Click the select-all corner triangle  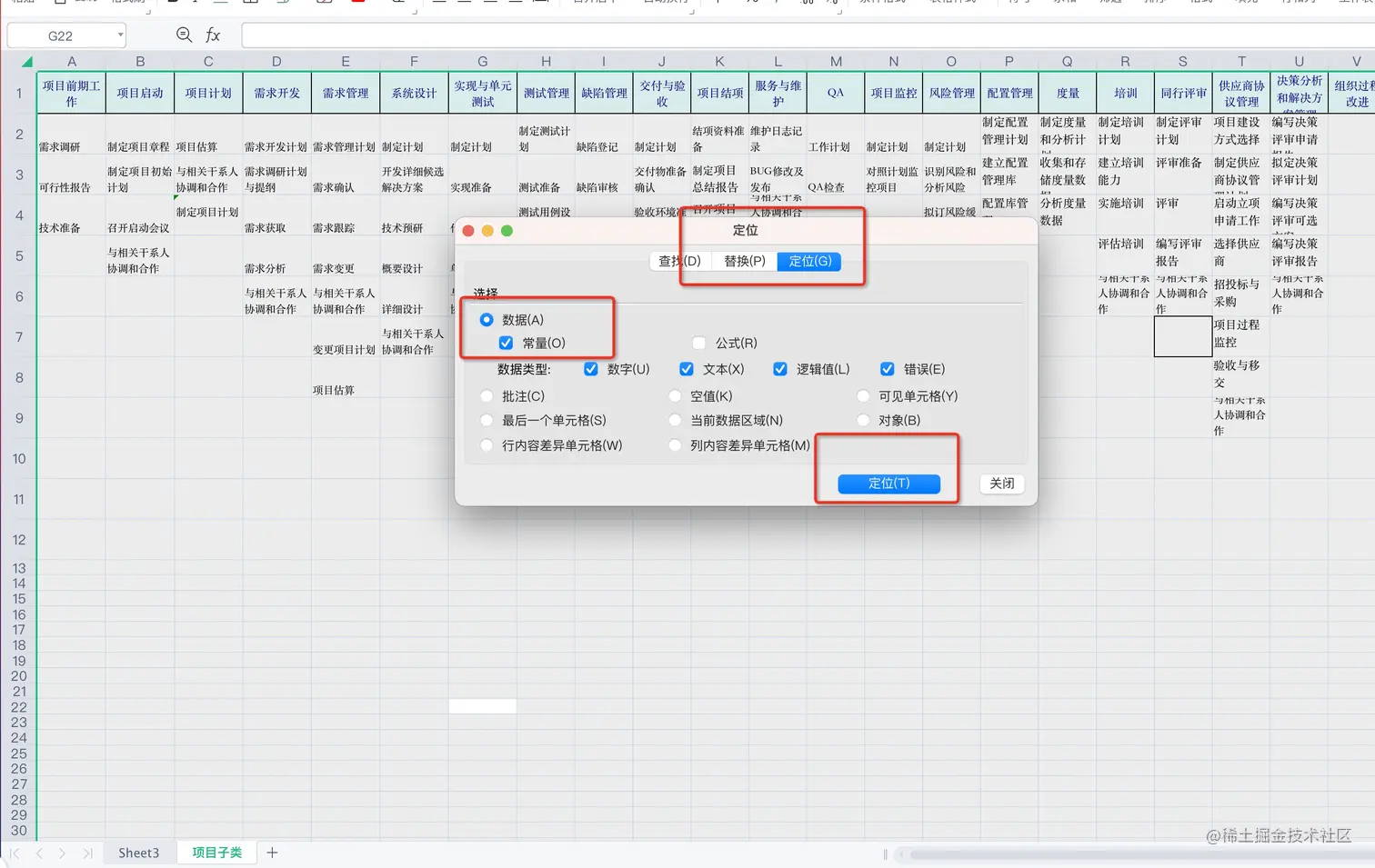[x=27, y=61]
